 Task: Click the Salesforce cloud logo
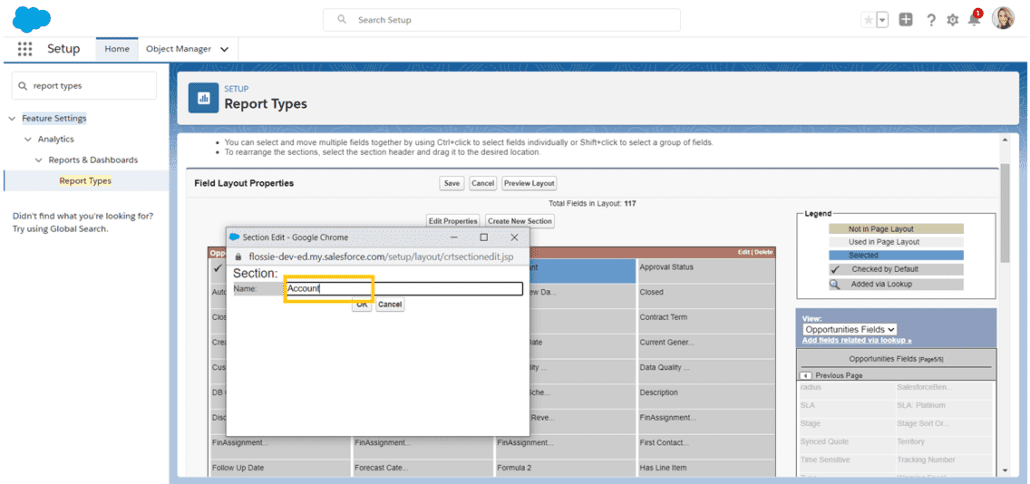click(x=32, y=19)
